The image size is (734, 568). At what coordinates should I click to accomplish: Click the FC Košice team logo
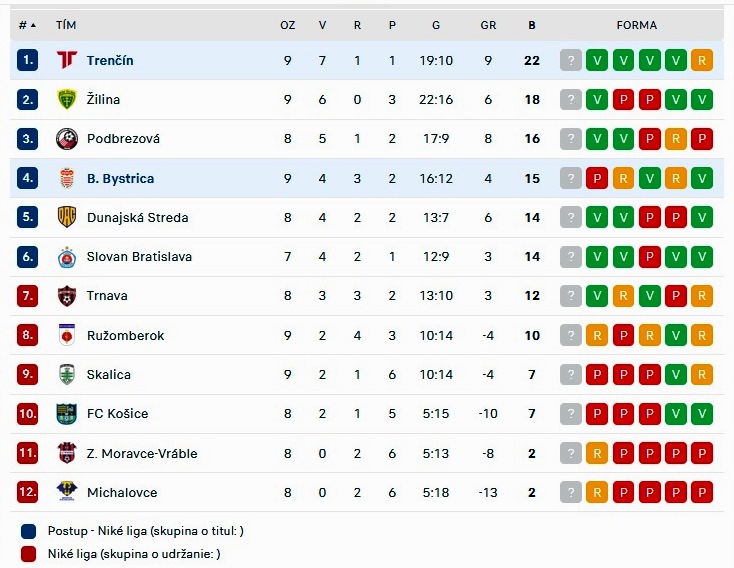click(66, 413)
